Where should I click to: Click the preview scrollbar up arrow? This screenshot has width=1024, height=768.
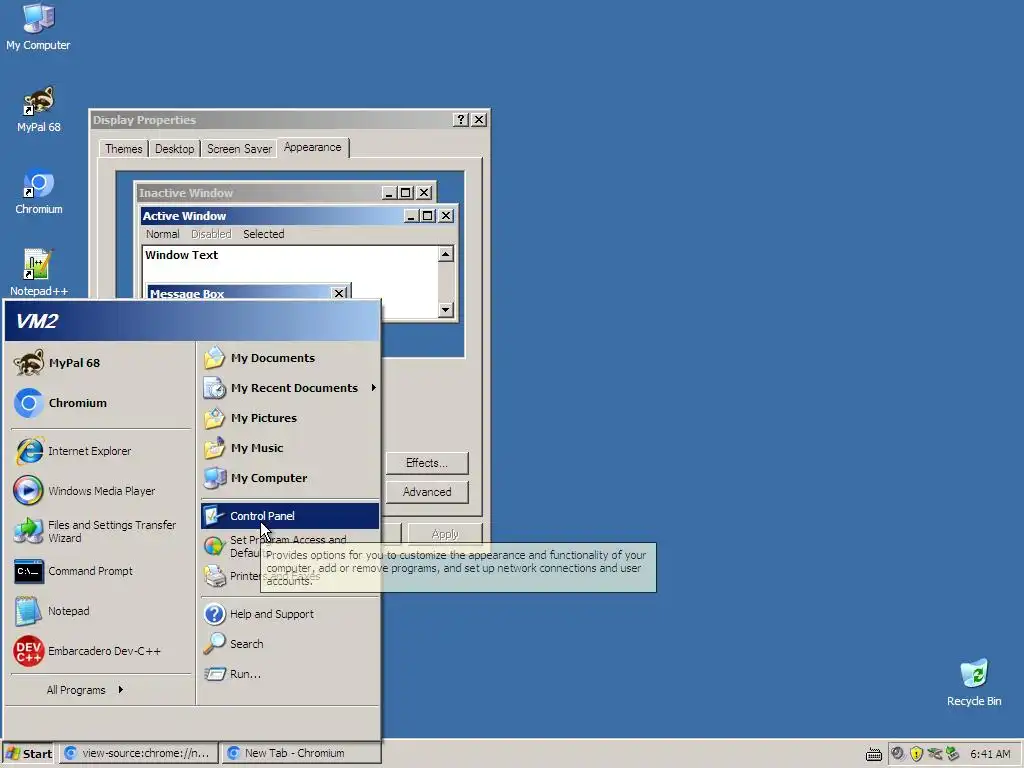(x=446, y=254)
